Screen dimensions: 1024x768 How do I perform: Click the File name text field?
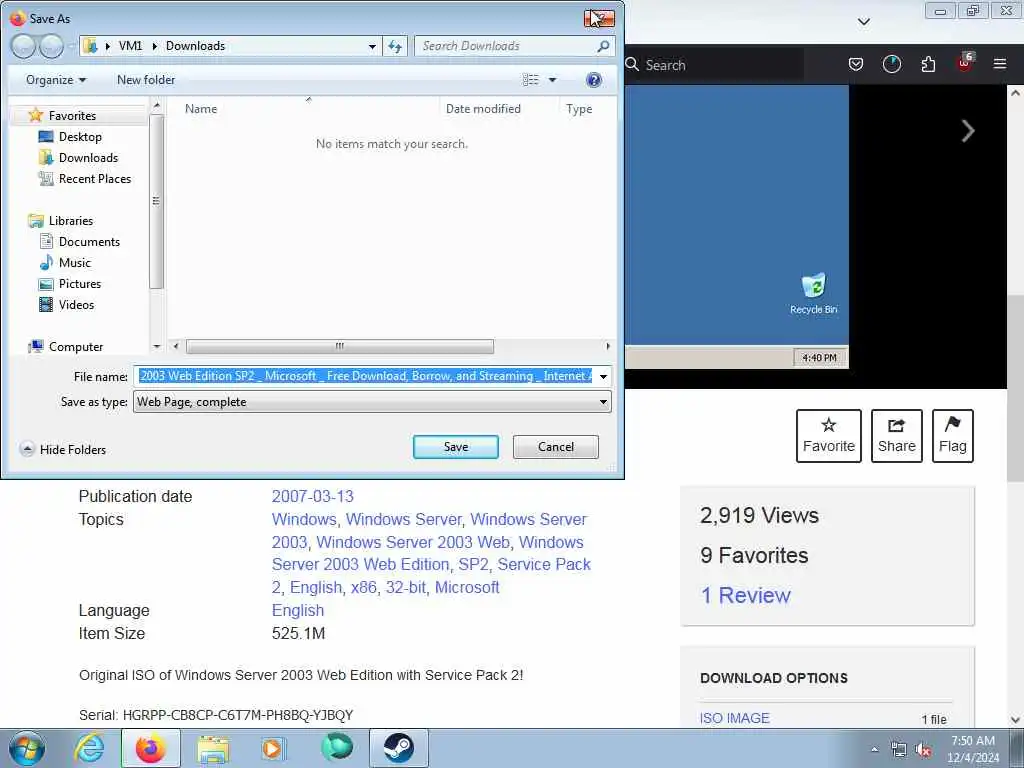click(x=364, y=376)
